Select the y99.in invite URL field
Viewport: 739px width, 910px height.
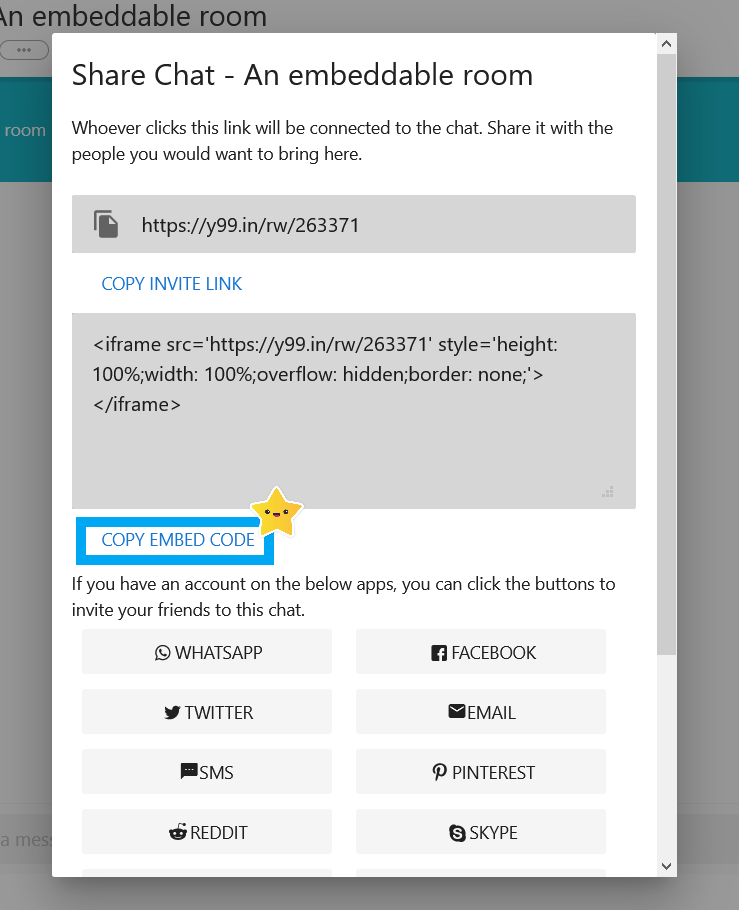pos(354,224)
